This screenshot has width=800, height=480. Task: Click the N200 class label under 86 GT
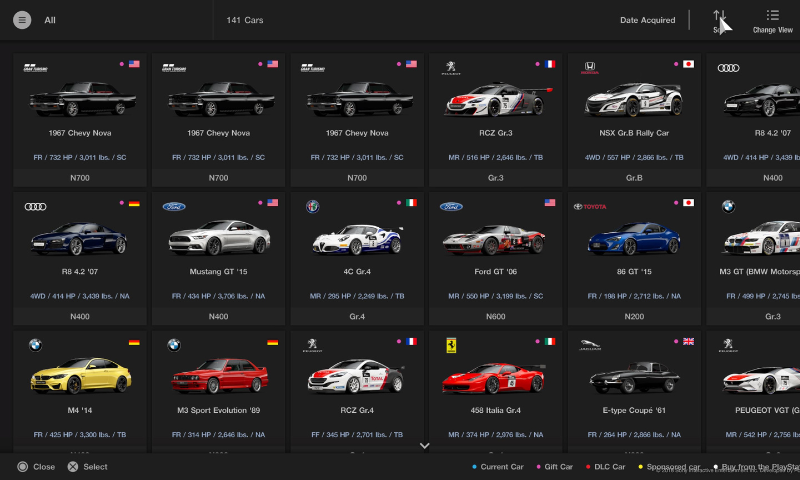pos(634,317)
